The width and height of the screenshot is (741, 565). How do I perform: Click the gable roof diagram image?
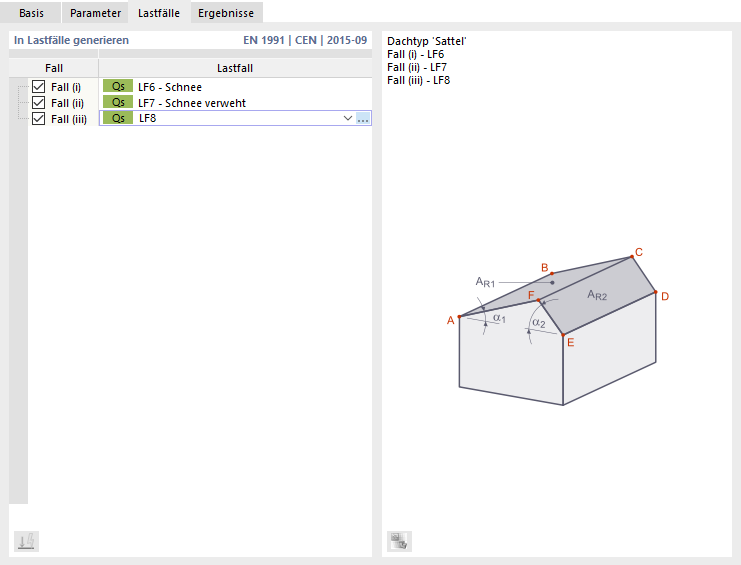558,326
